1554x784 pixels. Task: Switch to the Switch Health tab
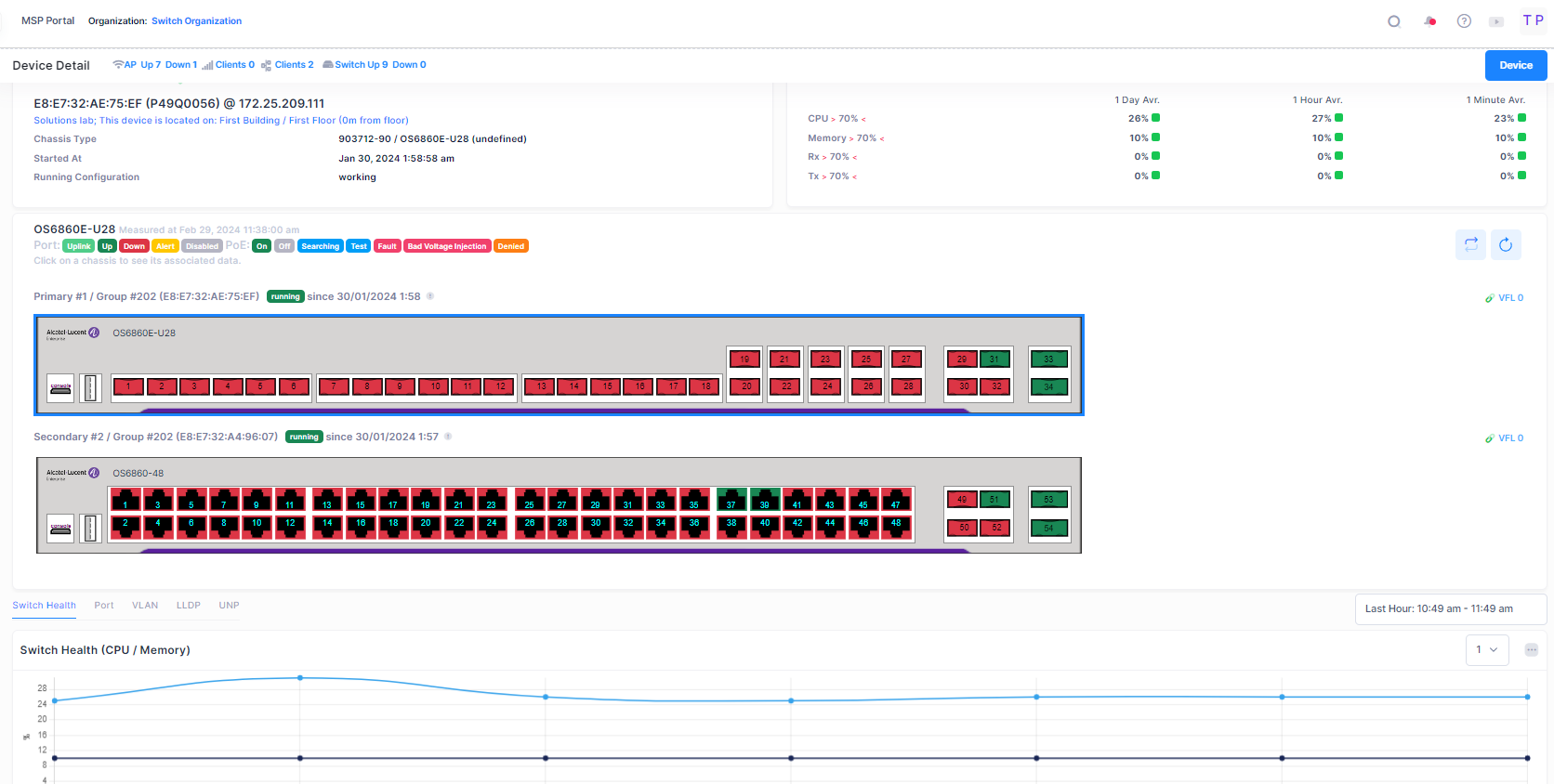45,606
